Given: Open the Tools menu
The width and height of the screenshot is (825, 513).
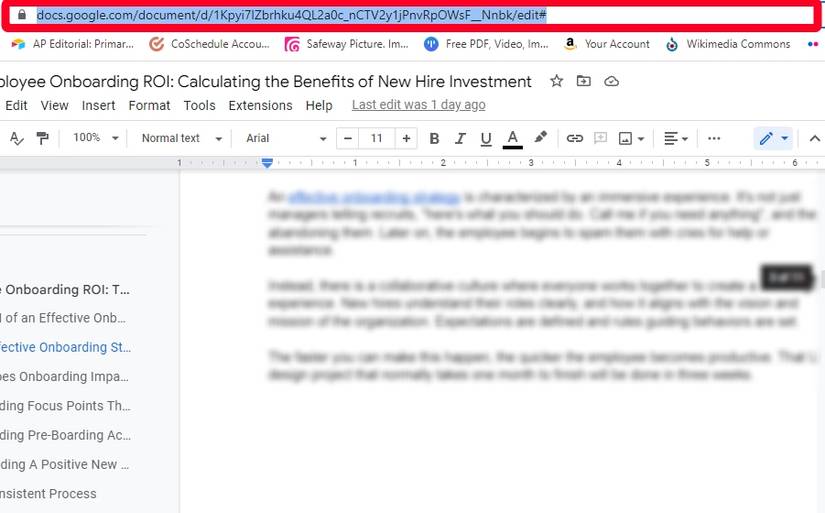Looking at the screenshot, I should coord(199,106).
